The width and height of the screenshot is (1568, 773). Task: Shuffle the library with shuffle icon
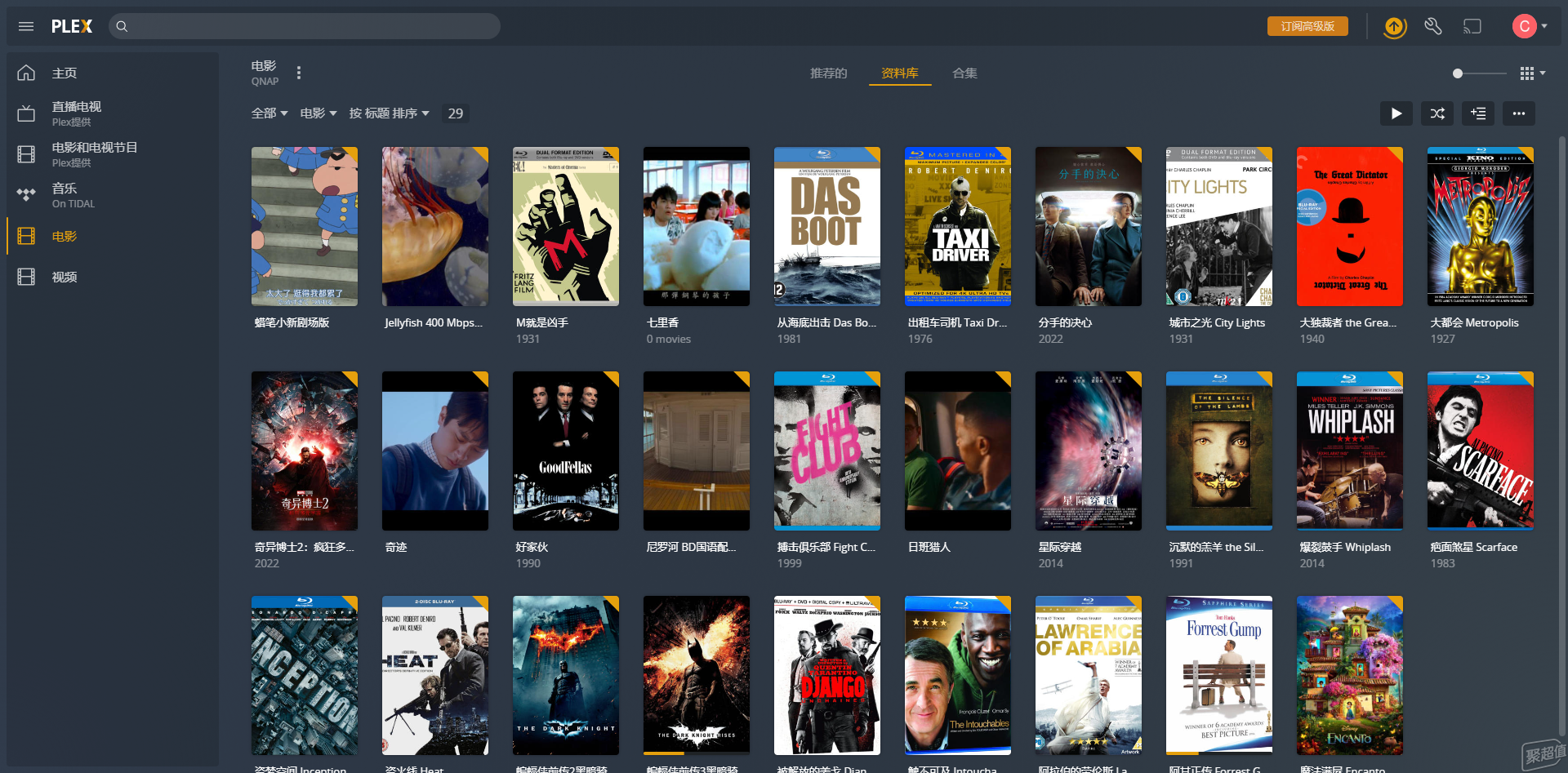click(x=1437, y=113)
